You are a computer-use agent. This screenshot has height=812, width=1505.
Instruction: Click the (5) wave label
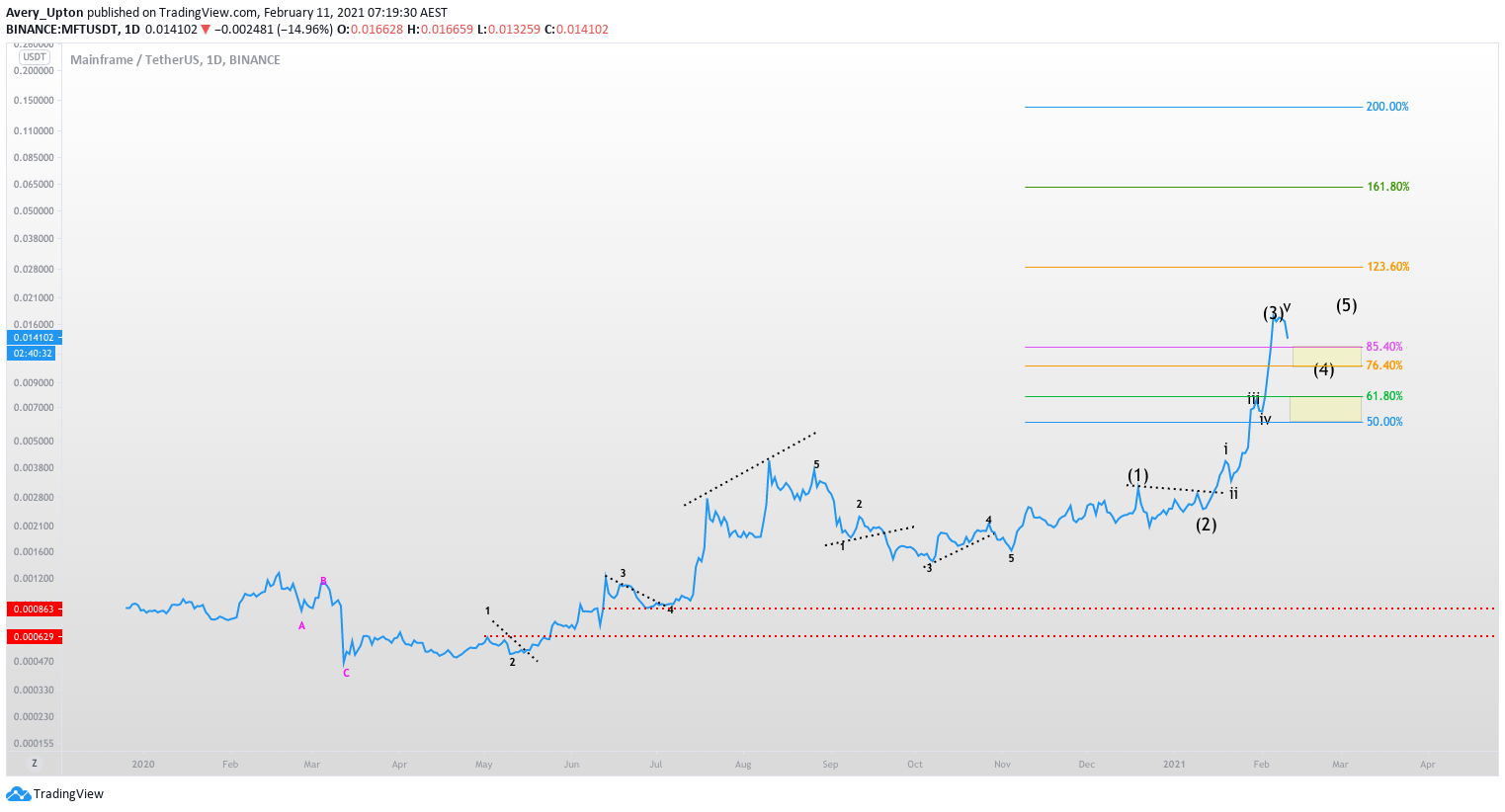(1346, 306)
